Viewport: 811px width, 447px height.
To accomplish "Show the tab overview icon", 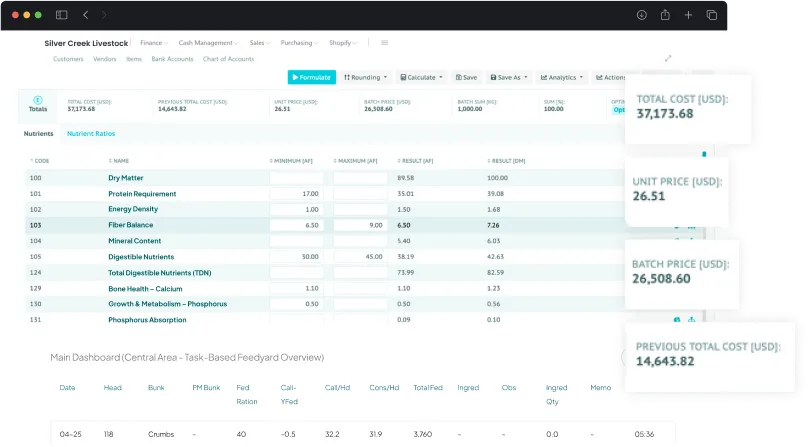I will (x=711, y=15).
